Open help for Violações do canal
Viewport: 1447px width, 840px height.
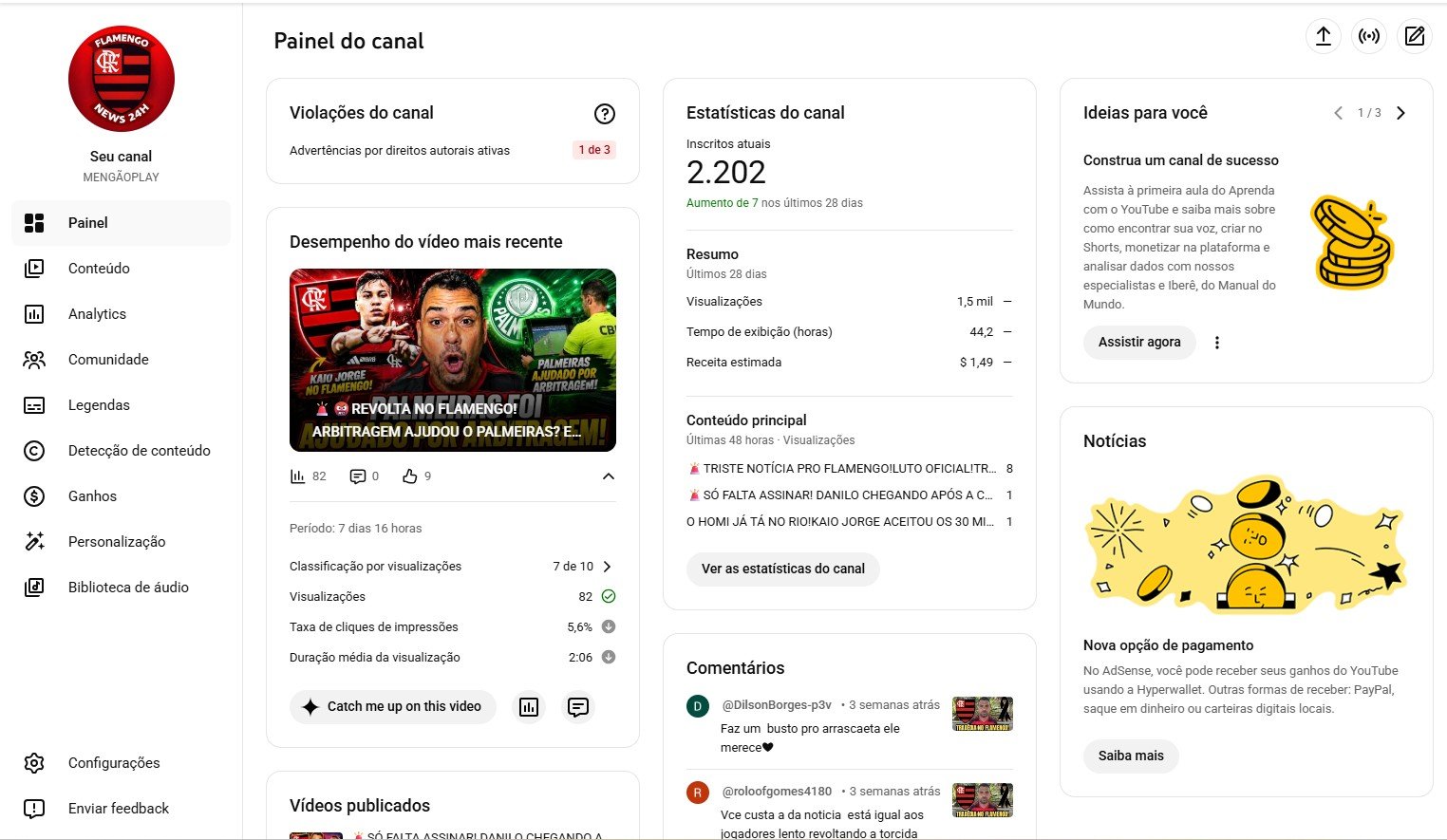[604, 114]
